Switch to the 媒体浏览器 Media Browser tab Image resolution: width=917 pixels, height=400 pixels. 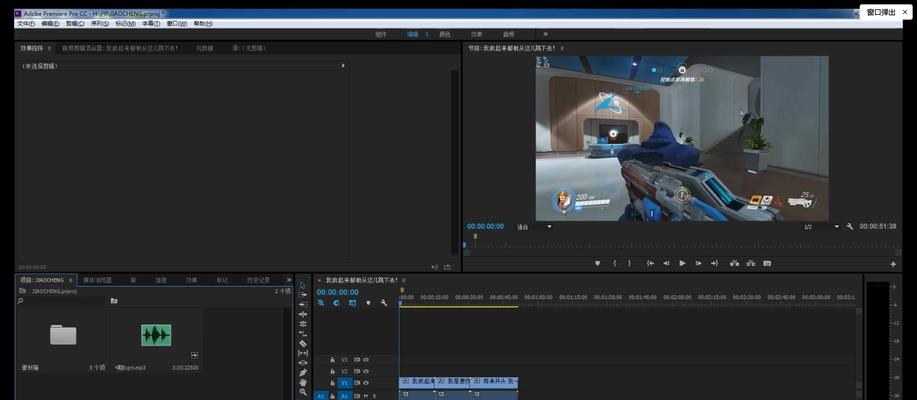pyautogui.click(x=97, y=280)
